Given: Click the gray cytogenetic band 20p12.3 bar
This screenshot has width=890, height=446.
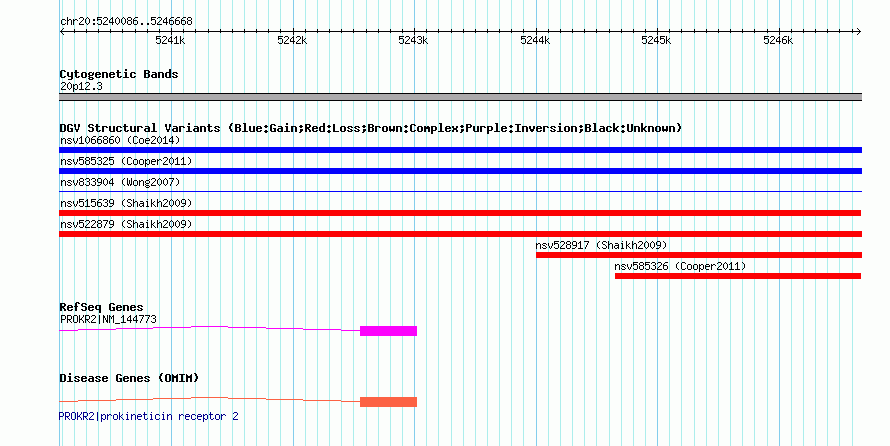Looking at the screenshot, I should (460, 97).
